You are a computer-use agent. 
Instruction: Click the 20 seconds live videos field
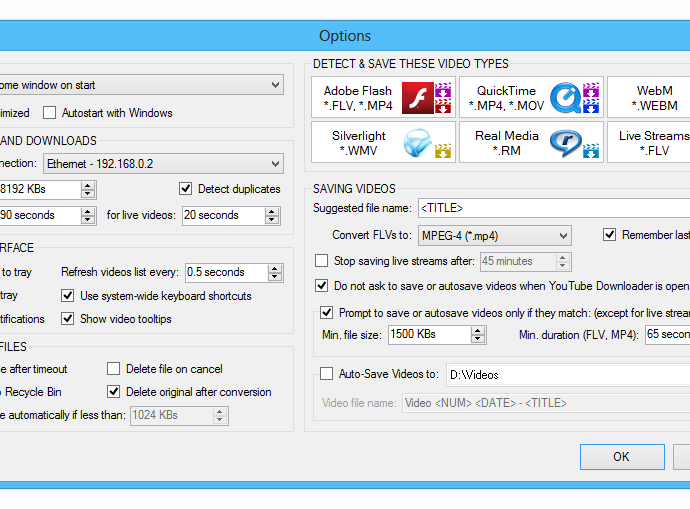click(x=224, y=216)
